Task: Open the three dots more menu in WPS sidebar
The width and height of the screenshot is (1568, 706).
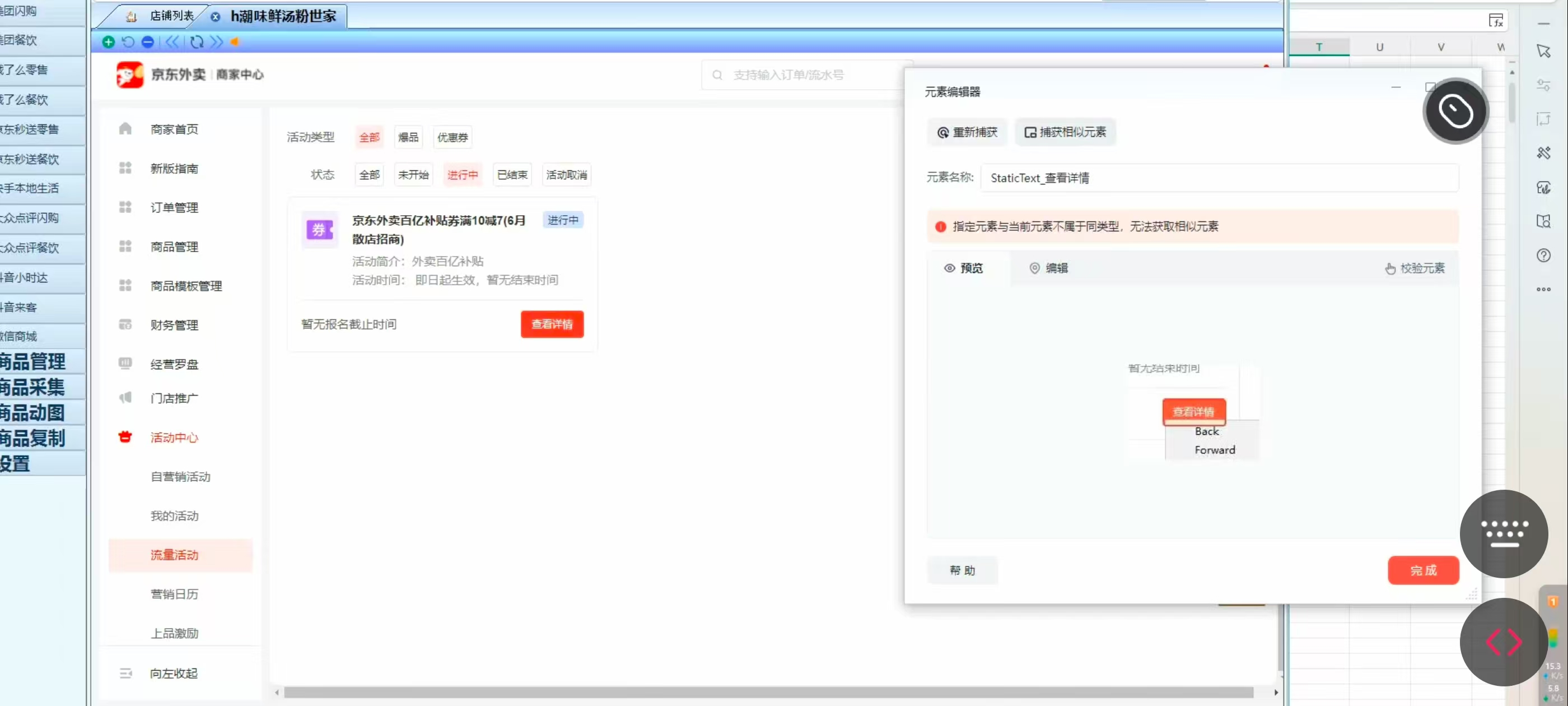Action: pyautogui.click(x=1543, y=289)
